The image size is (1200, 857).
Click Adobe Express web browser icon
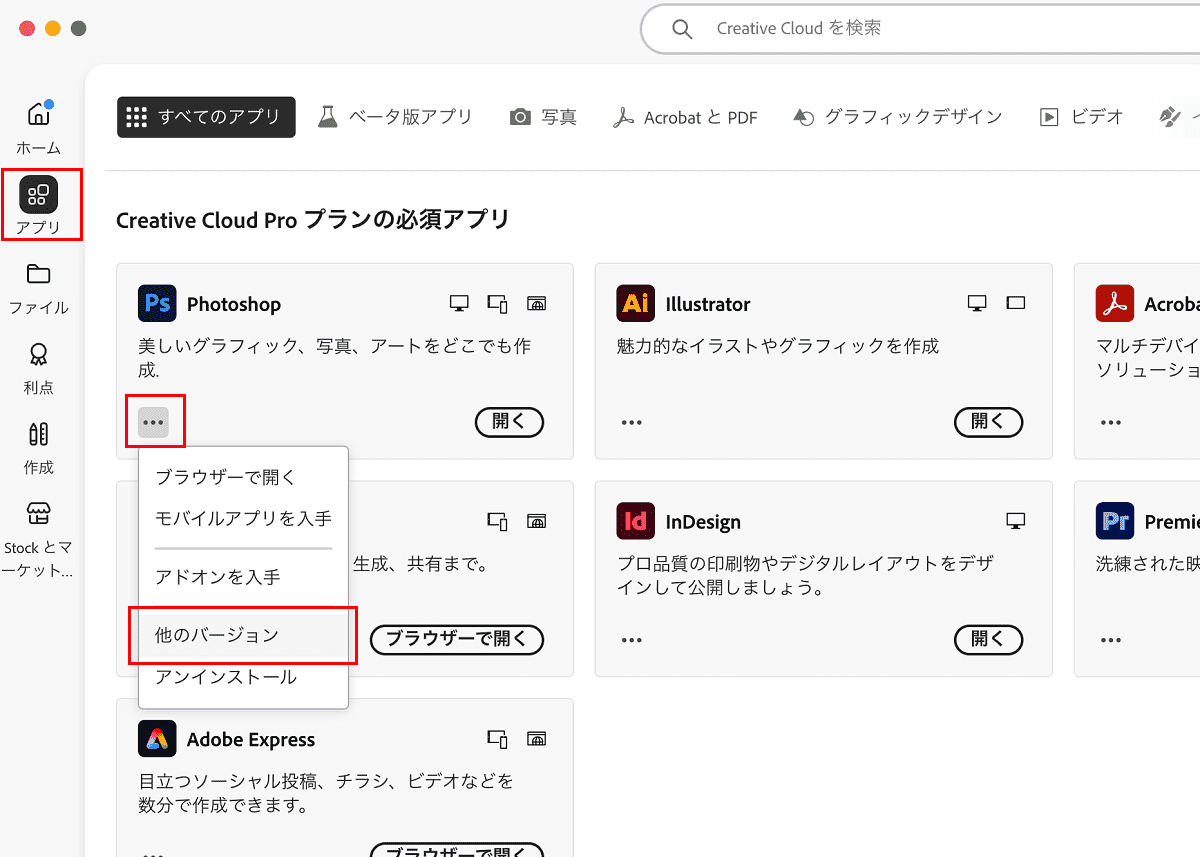(537, 739)
